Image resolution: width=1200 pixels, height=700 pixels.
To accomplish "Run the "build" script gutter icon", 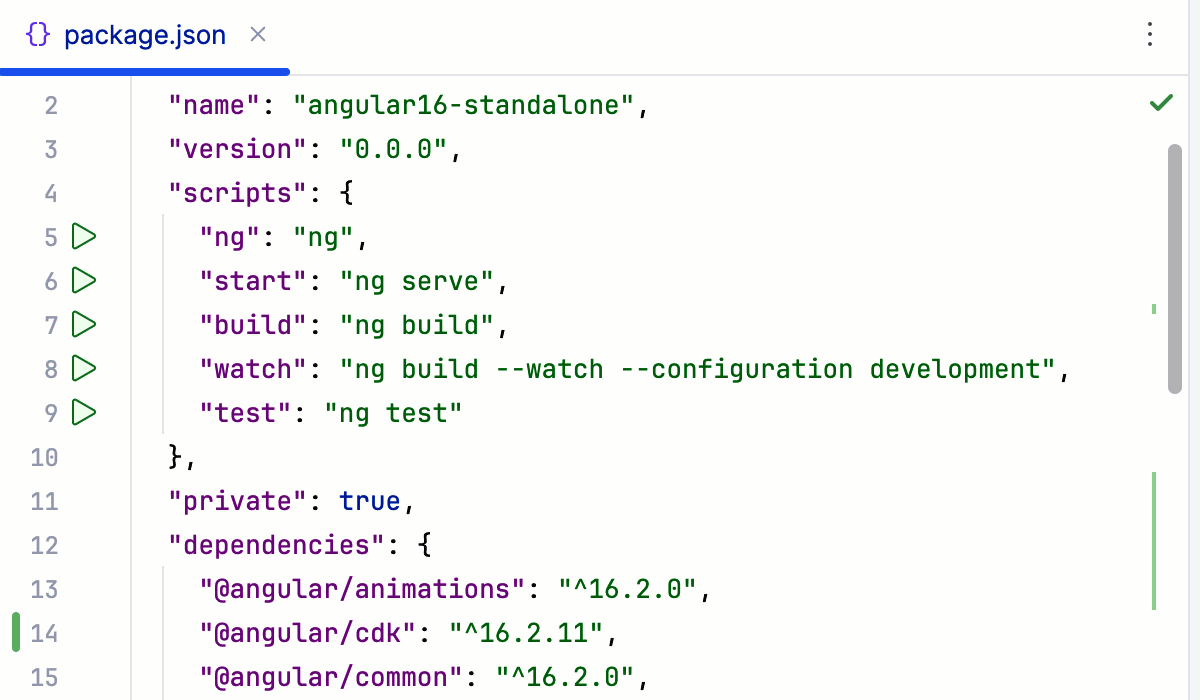I will 84,325.
